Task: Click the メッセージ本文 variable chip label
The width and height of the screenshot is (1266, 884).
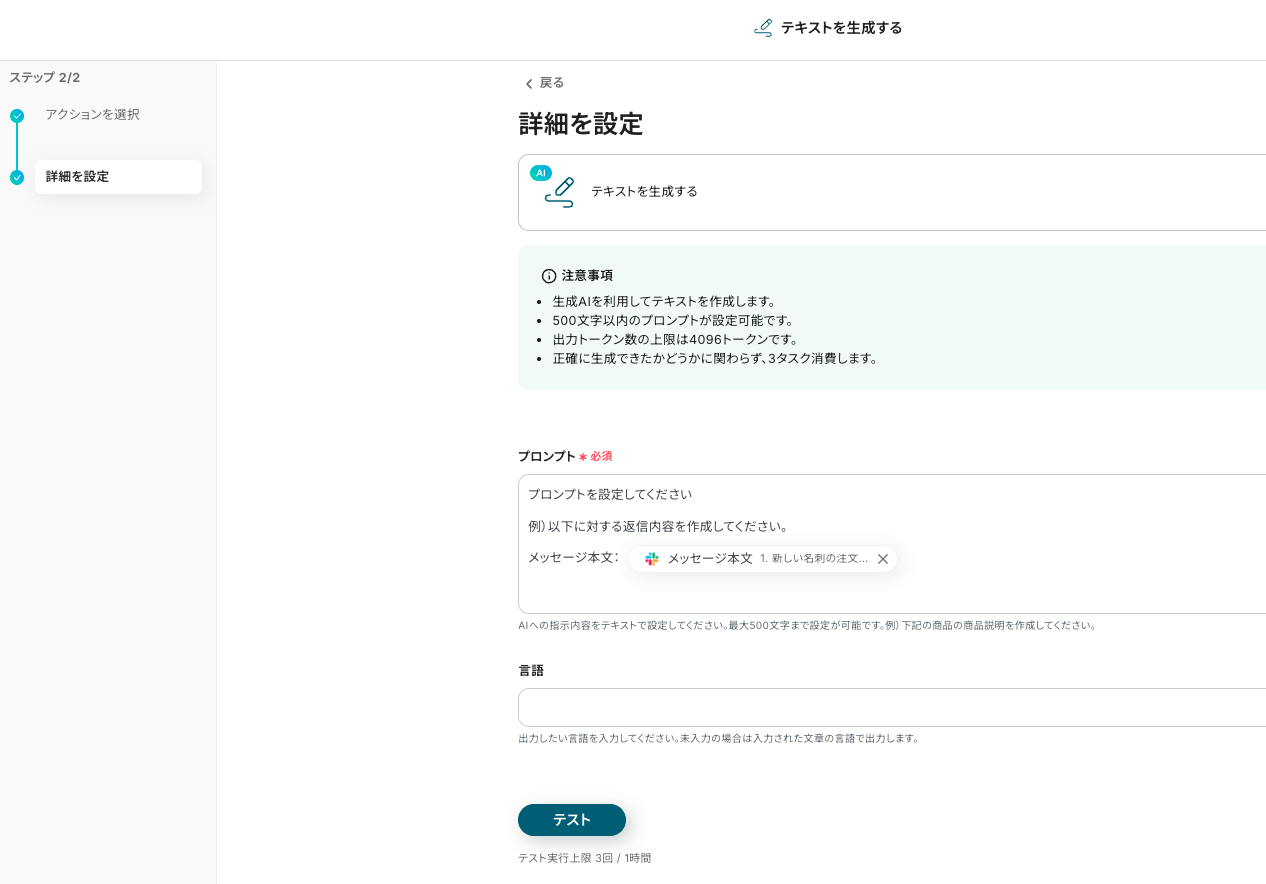Action: click(x=710, y=559)
